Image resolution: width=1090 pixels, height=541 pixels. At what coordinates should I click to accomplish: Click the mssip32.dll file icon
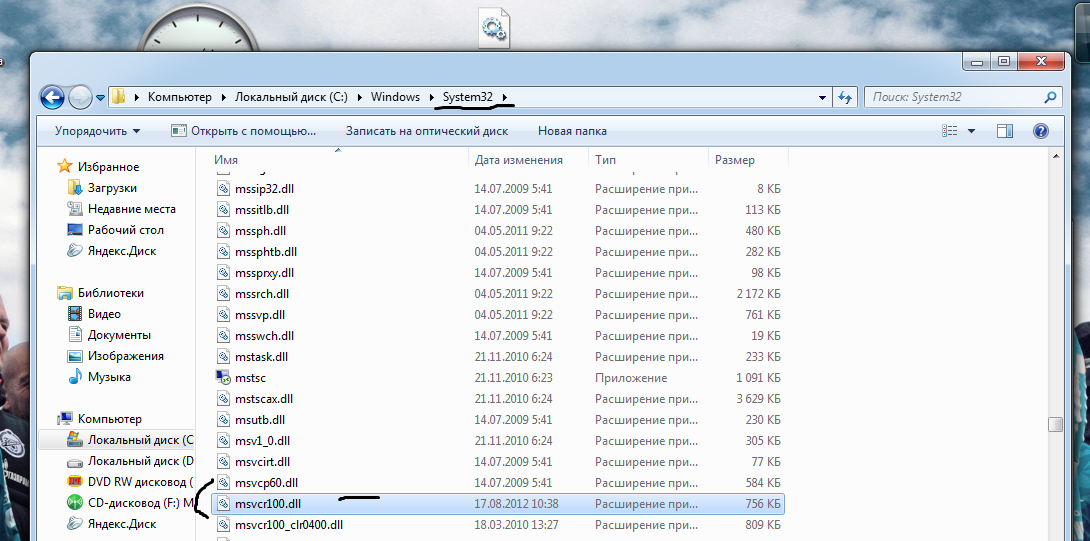(x=222, y=188)
